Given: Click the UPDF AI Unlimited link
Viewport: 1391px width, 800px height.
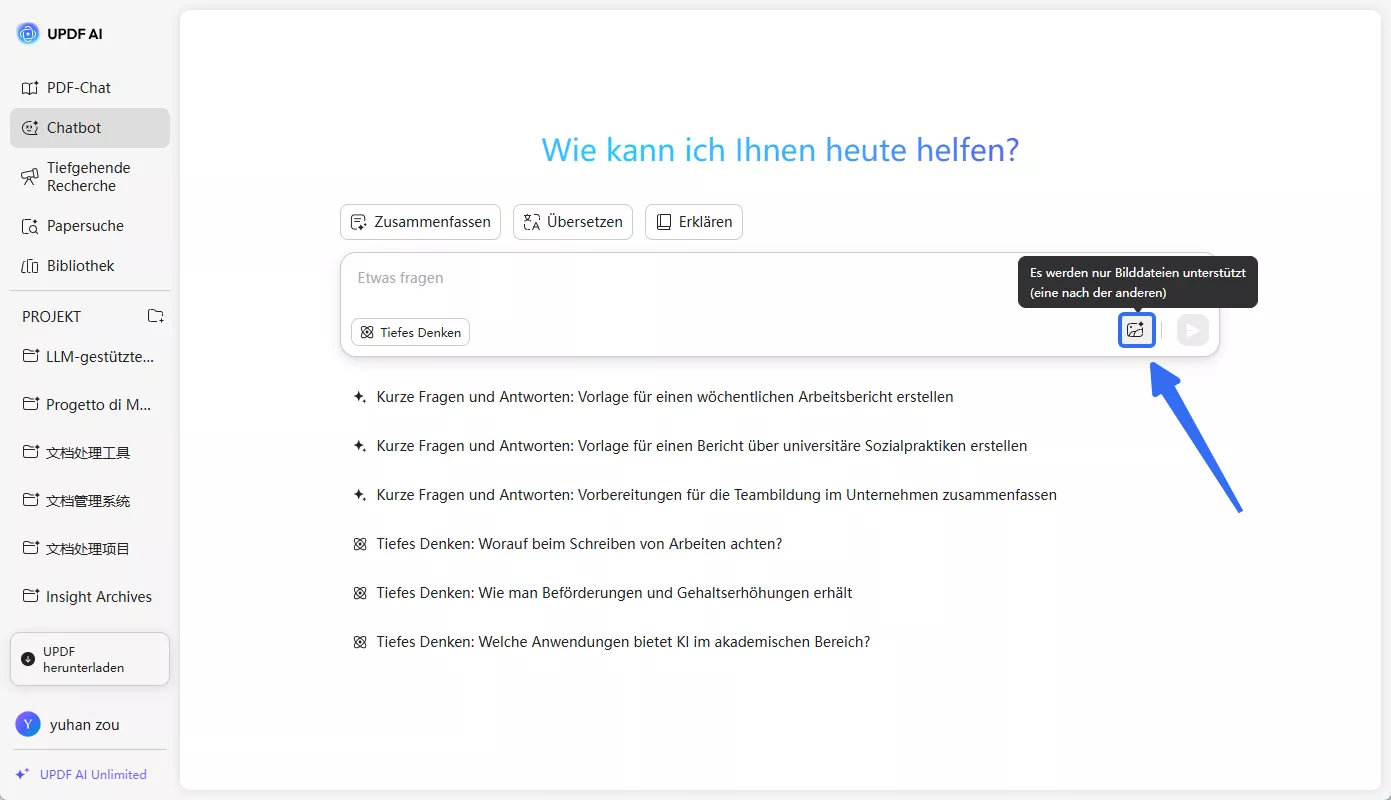Looking at the screenshot, I should coord(81,775).
